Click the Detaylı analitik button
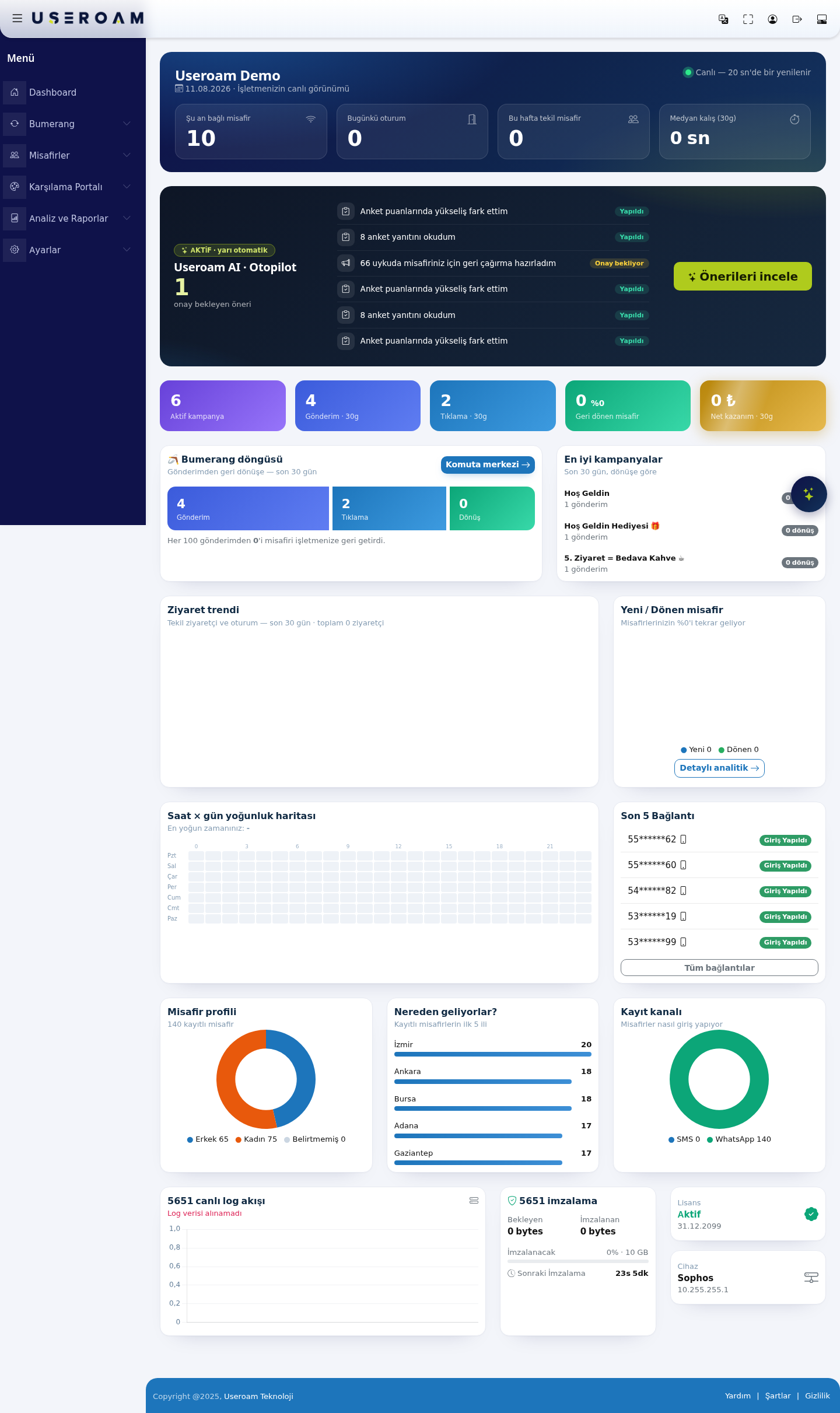The width and height of the screenshot is (840, 1413). pyautogui.click(x=719, y=768)
